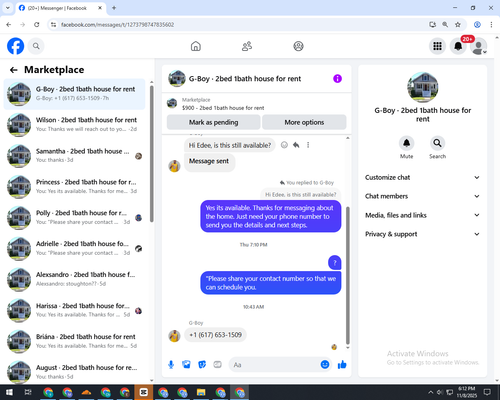
Task: Reload the page
Action: point(37,25)
